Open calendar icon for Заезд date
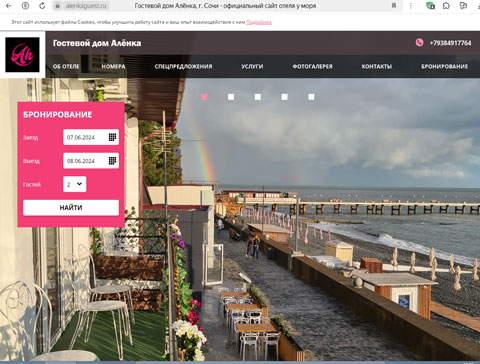The height and width of the screenshot is (364, 480). click(x=113, y=137)
